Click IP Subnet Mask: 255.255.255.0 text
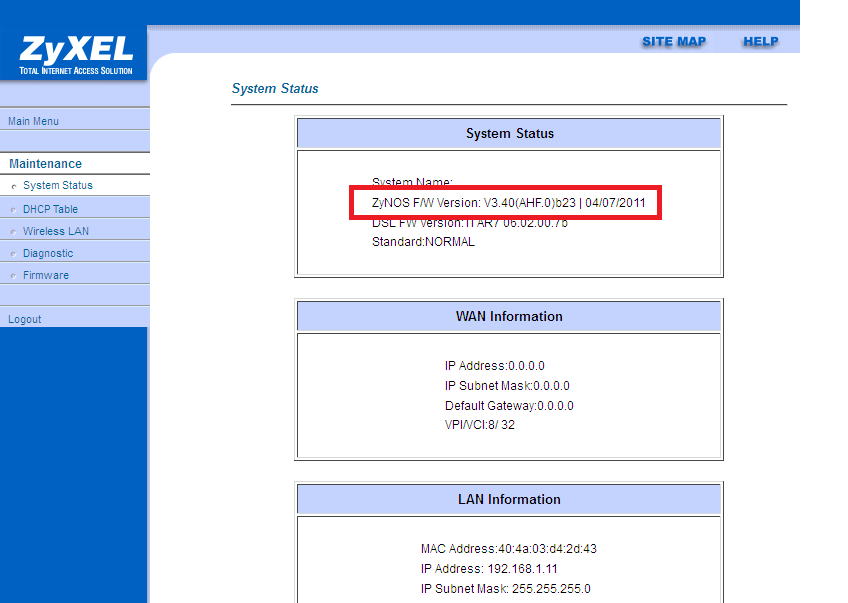Screen dimensions: 848x603 pos(505,588)
